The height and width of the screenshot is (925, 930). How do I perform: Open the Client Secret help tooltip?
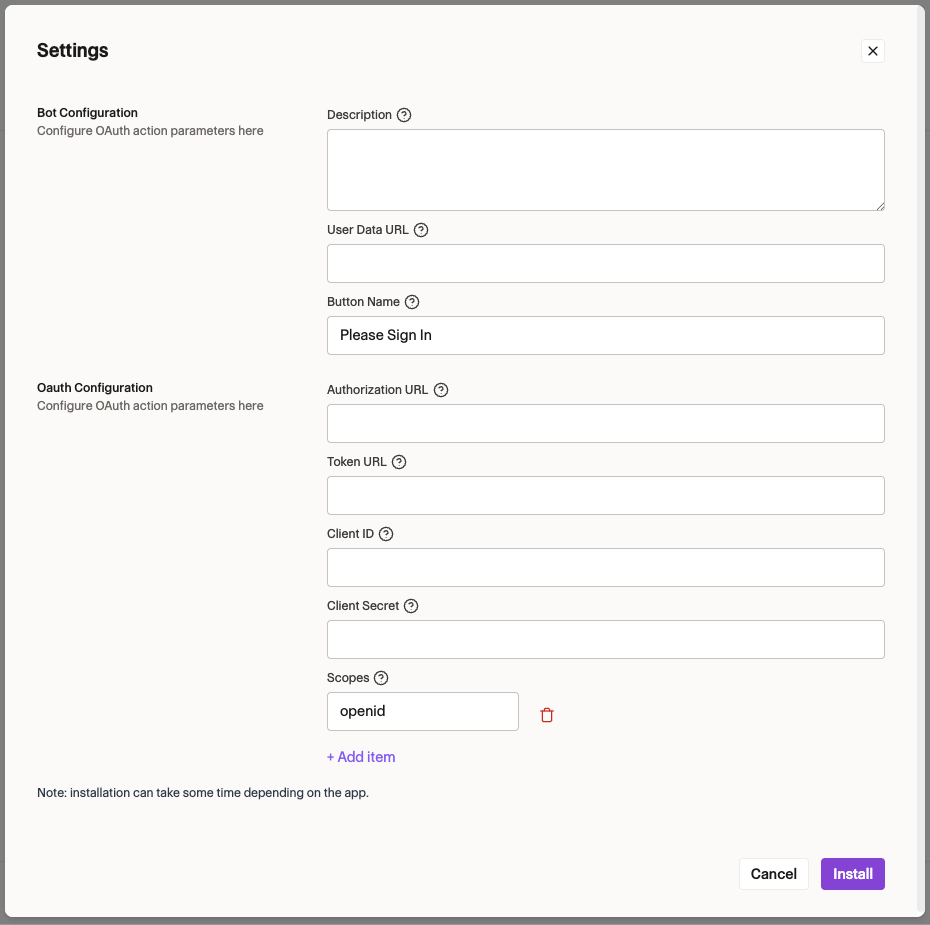[411, 606]
